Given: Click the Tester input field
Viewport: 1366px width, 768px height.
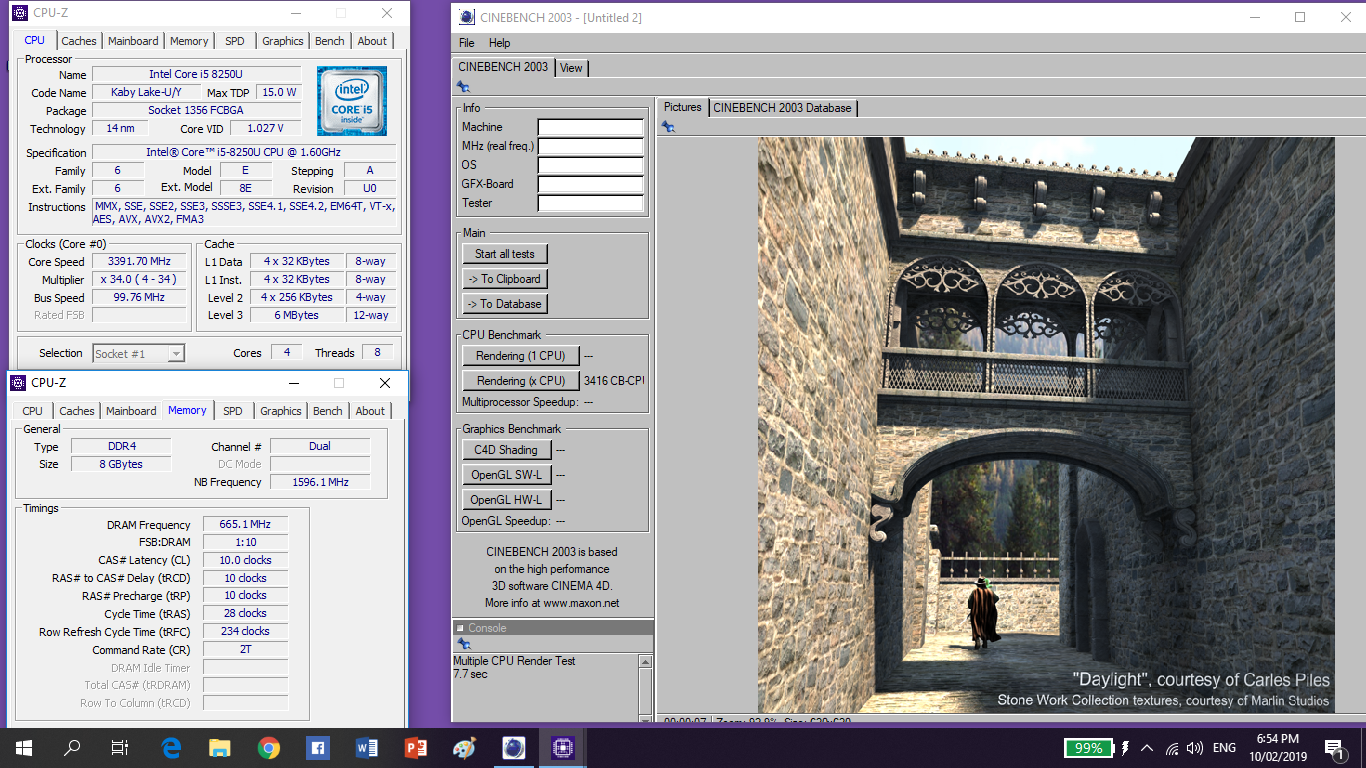Looking at the screenshot, I should tap(591, 203).
